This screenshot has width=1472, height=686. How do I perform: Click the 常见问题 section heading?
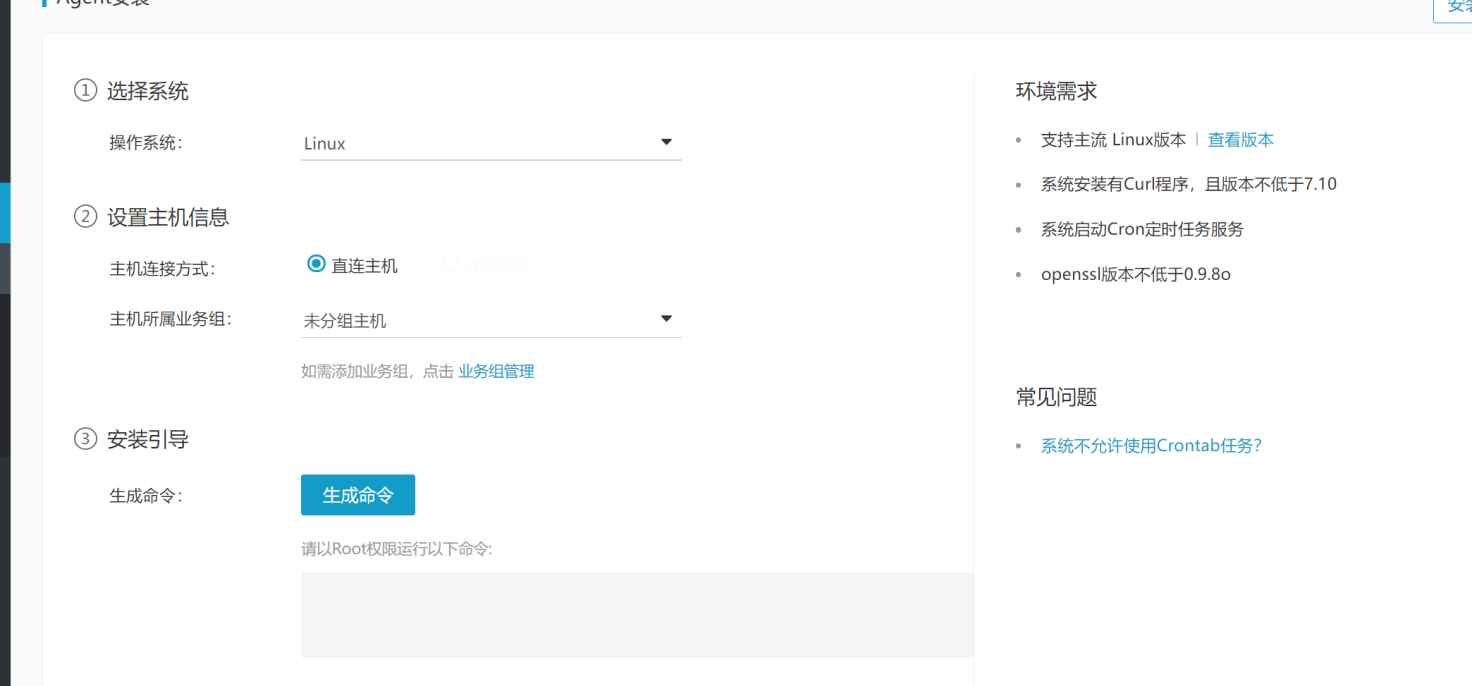click(x=1056, y=397)
